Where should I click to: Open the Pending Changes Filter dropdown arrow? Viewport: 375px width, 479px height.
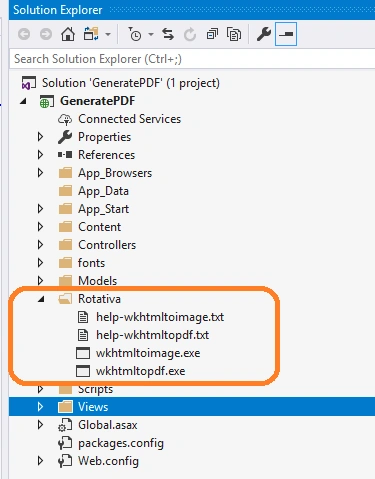coord(151,34)
